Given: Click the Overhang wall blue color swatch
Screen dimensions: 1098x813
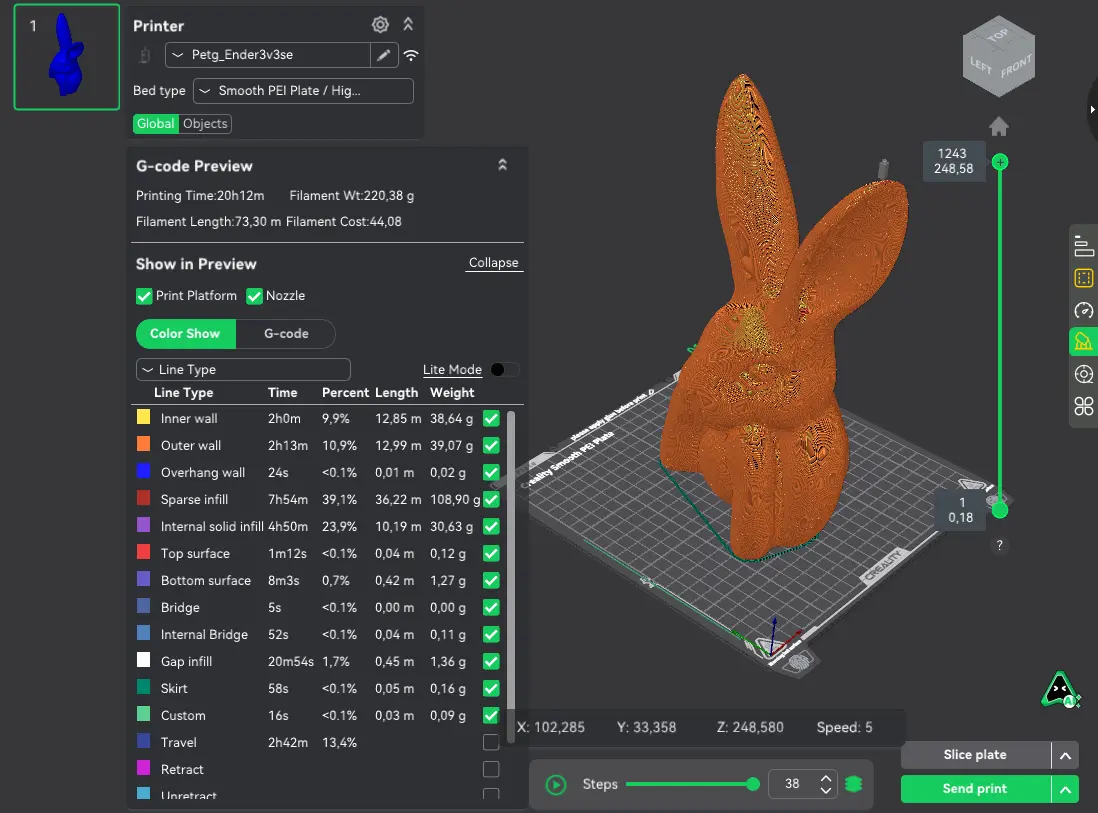Looking at the screenshot, I should 144,471.
